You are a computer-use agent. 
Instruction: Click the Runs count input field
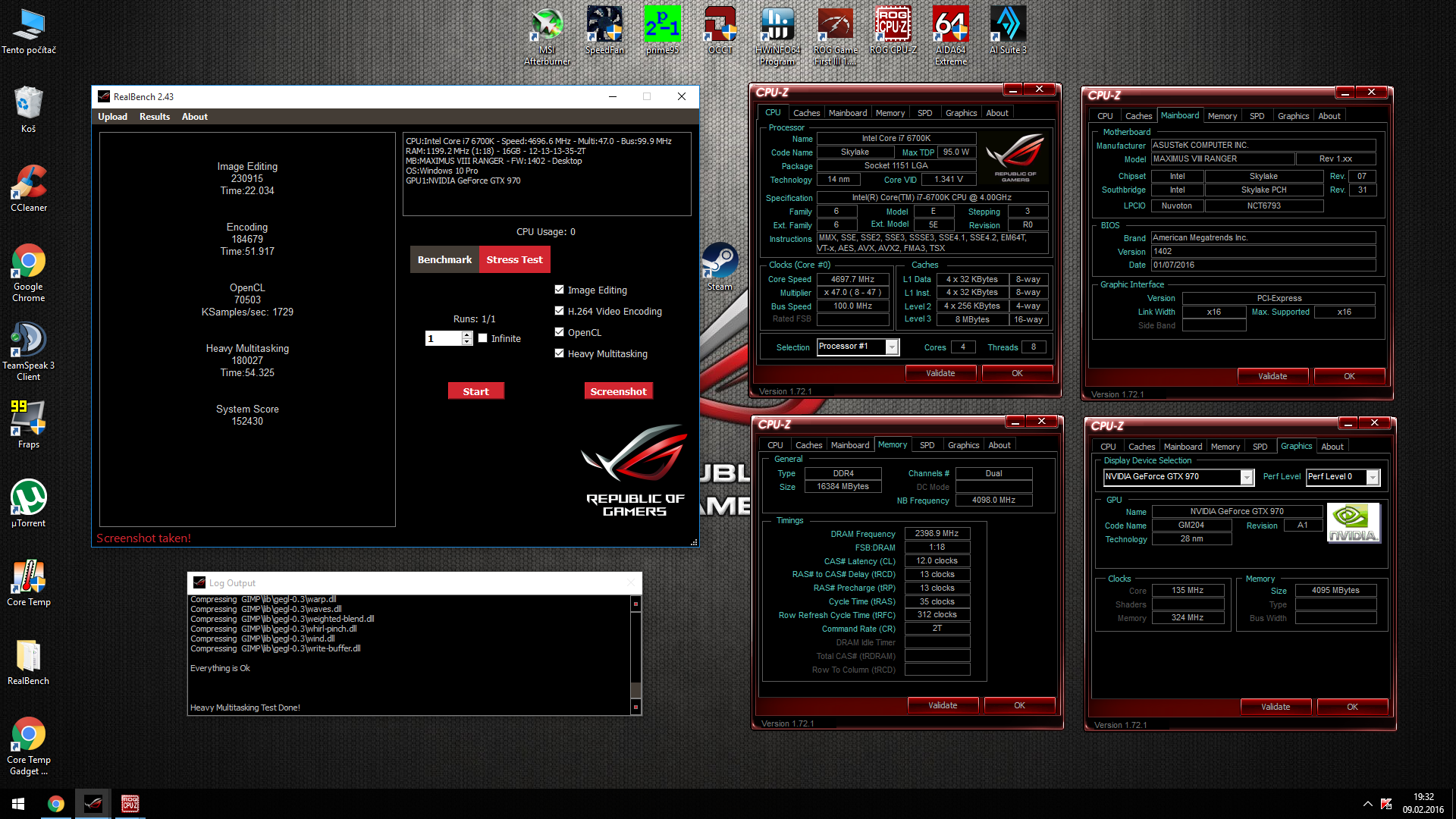444,338
